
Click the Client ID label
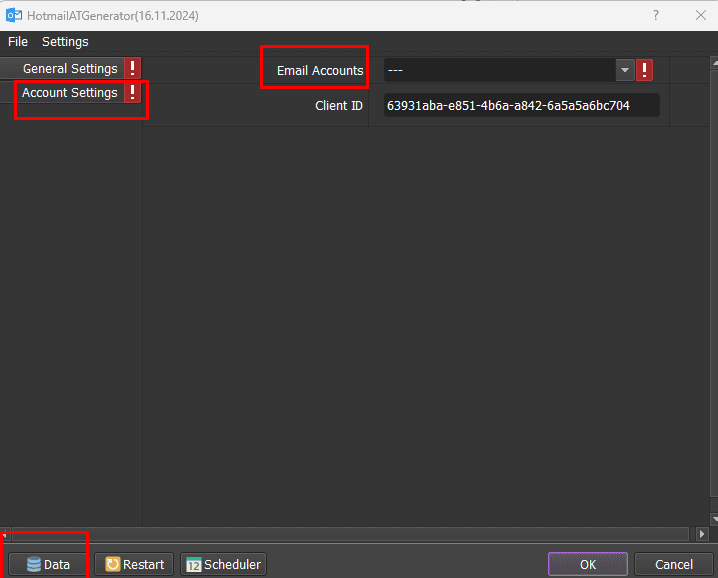click(339, 106)
